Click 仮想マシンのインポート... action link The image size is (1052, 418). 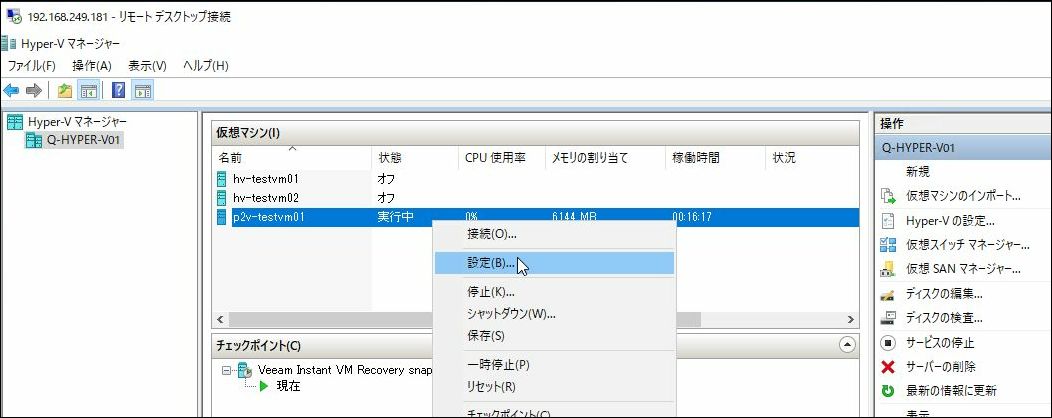[962, 196]
